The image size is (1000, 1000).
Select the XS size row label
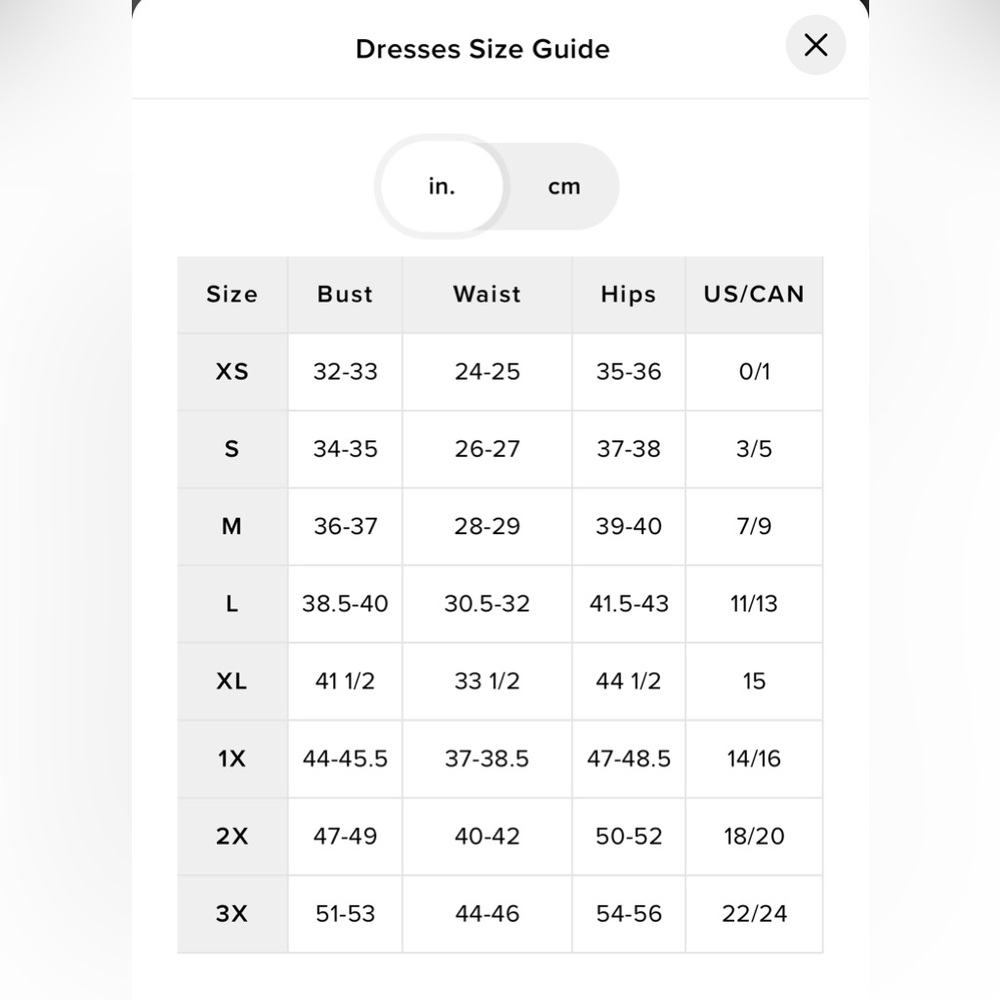tap(232, 372)
